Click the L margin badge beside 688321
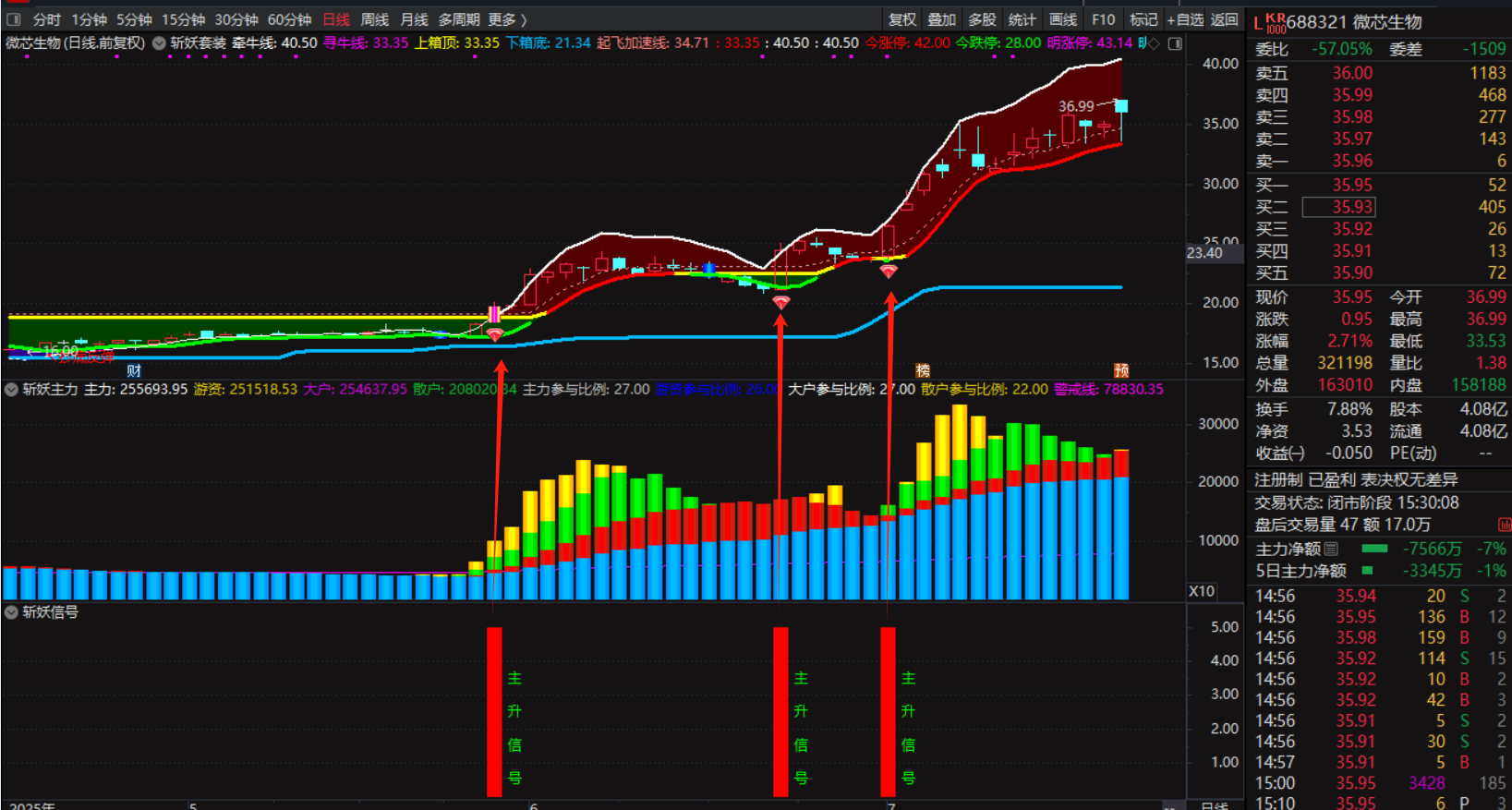This screenshot has width=1512, height=810. tap(1258, 23)
